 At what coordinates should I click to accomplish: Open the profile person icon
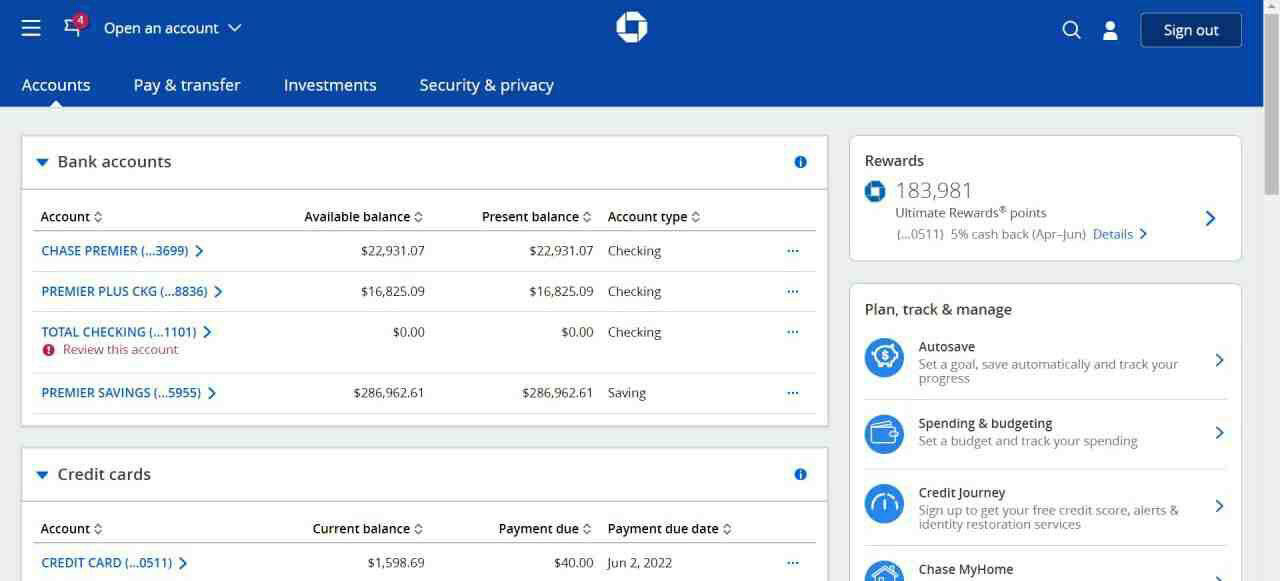(x=1110, y=30)
